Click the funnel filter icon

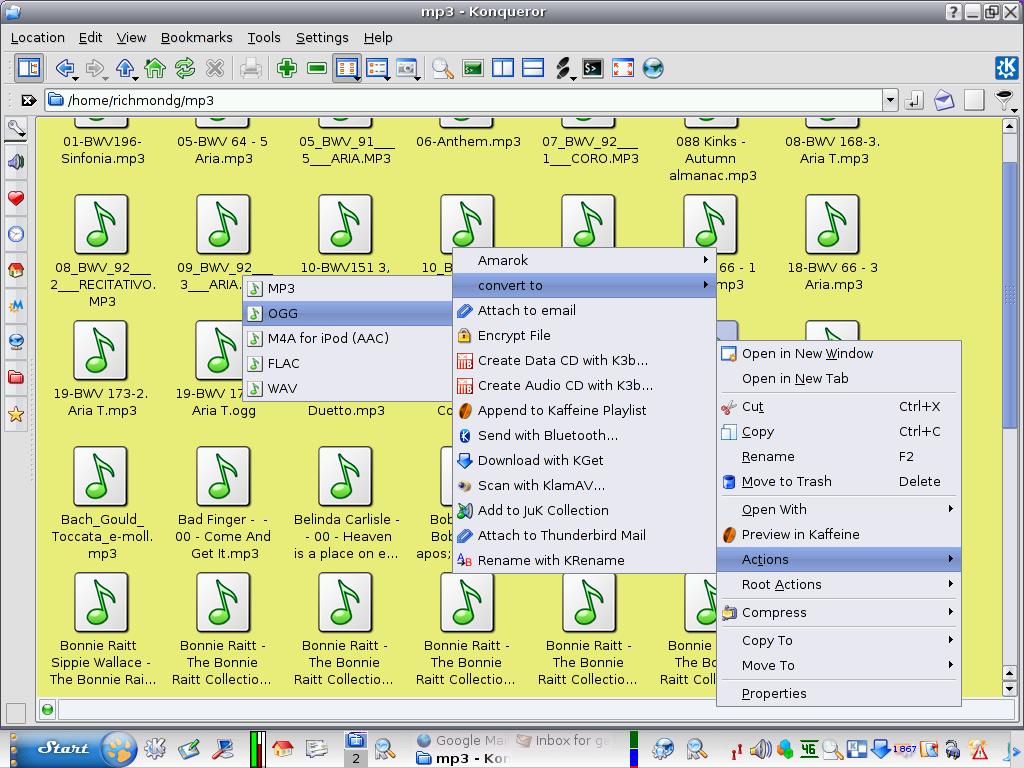pyautogui.click(x=1004, y=100)
